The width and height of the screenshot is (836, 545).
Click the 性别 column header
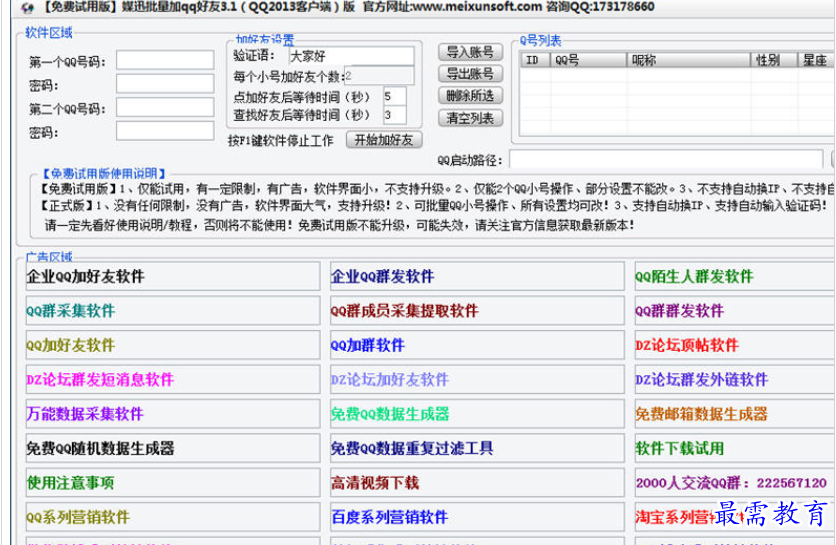[x=774, y=60]
